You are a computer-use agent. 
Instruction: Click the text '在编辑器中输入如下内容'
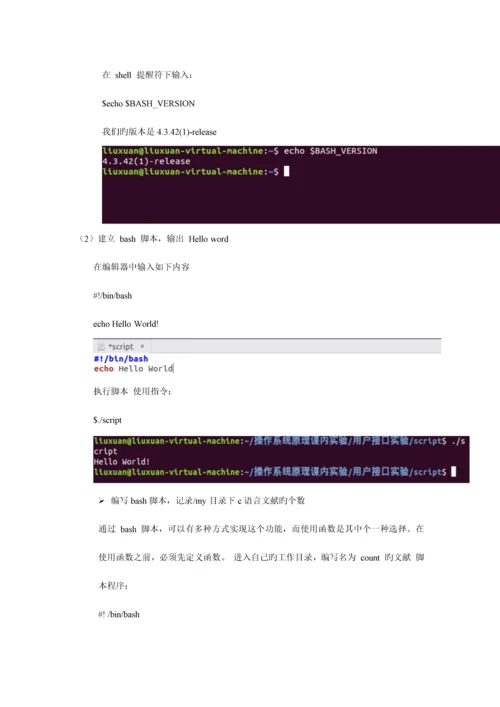click(x=142, y=267)
